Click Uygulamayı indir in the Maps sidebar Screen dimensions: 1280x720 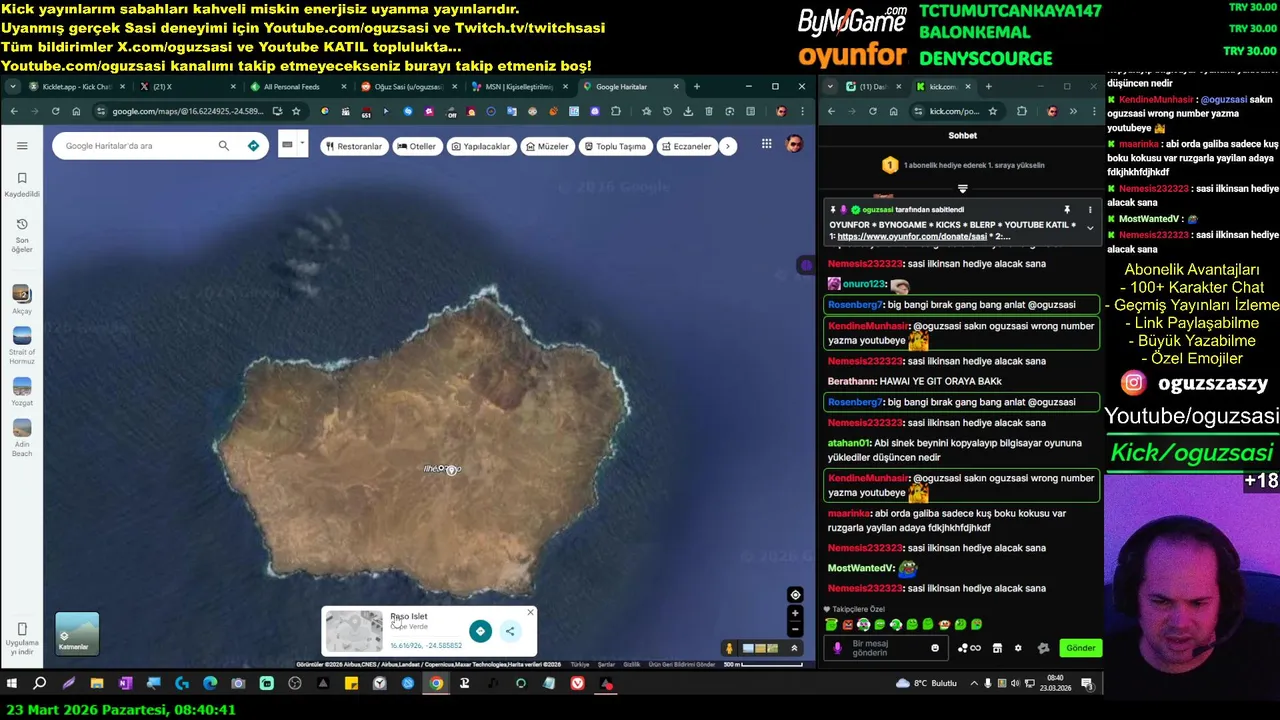[x=22, y=639]
